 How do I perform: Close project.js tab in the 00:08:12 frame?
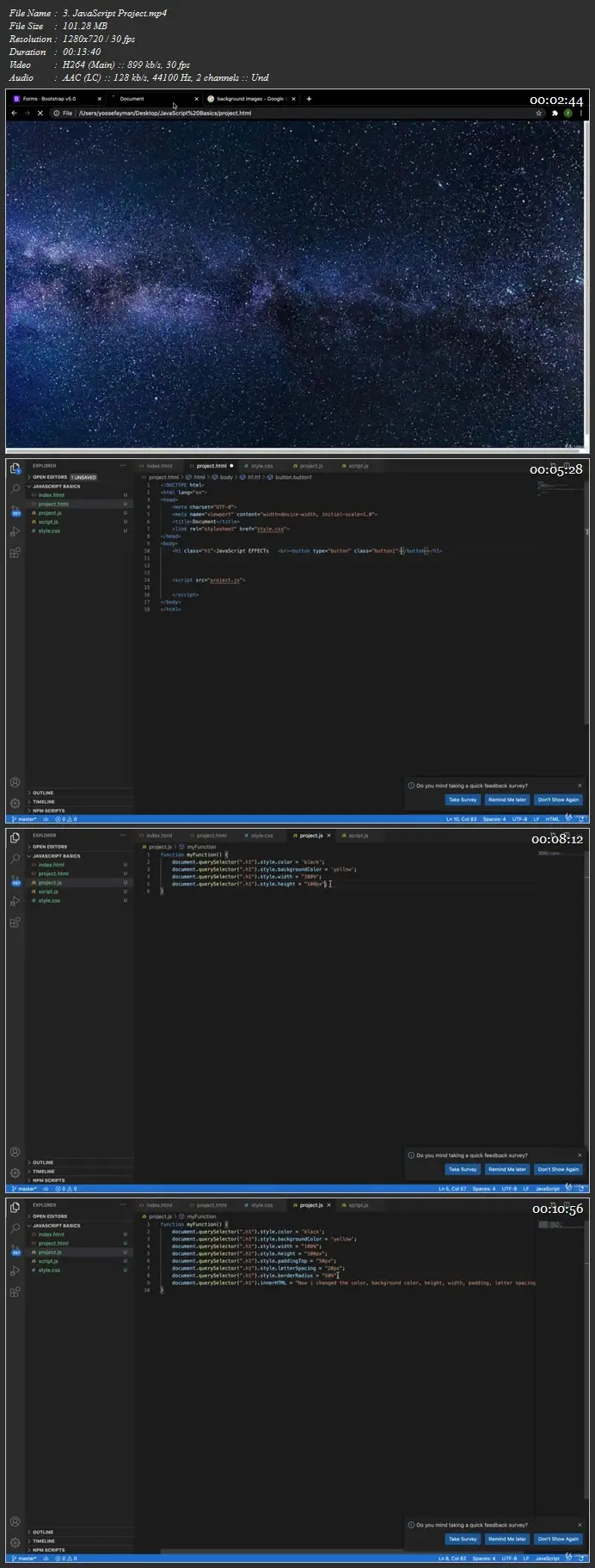point(329,836)
